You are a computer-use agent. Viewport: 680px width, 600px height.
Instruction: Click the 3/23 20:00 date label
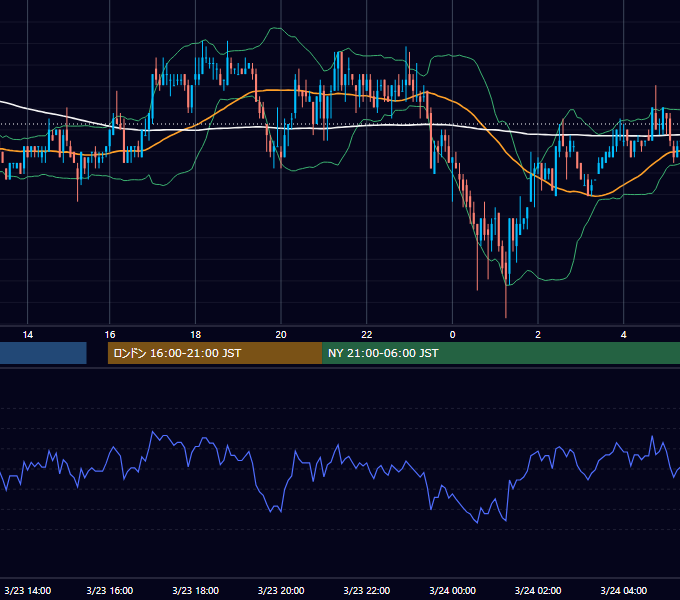(281, 590)
